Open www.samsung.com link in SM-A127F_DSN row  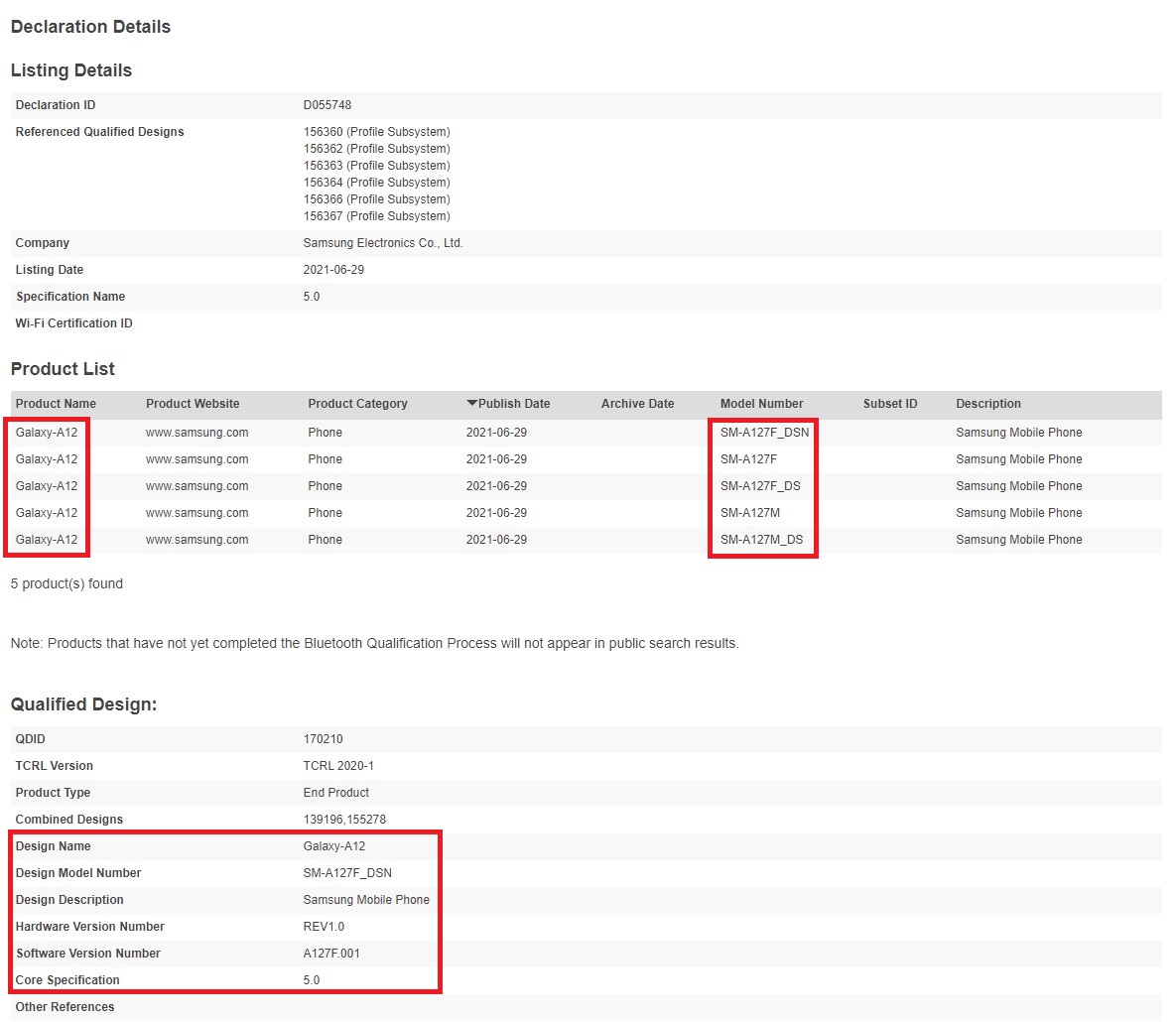196,433
